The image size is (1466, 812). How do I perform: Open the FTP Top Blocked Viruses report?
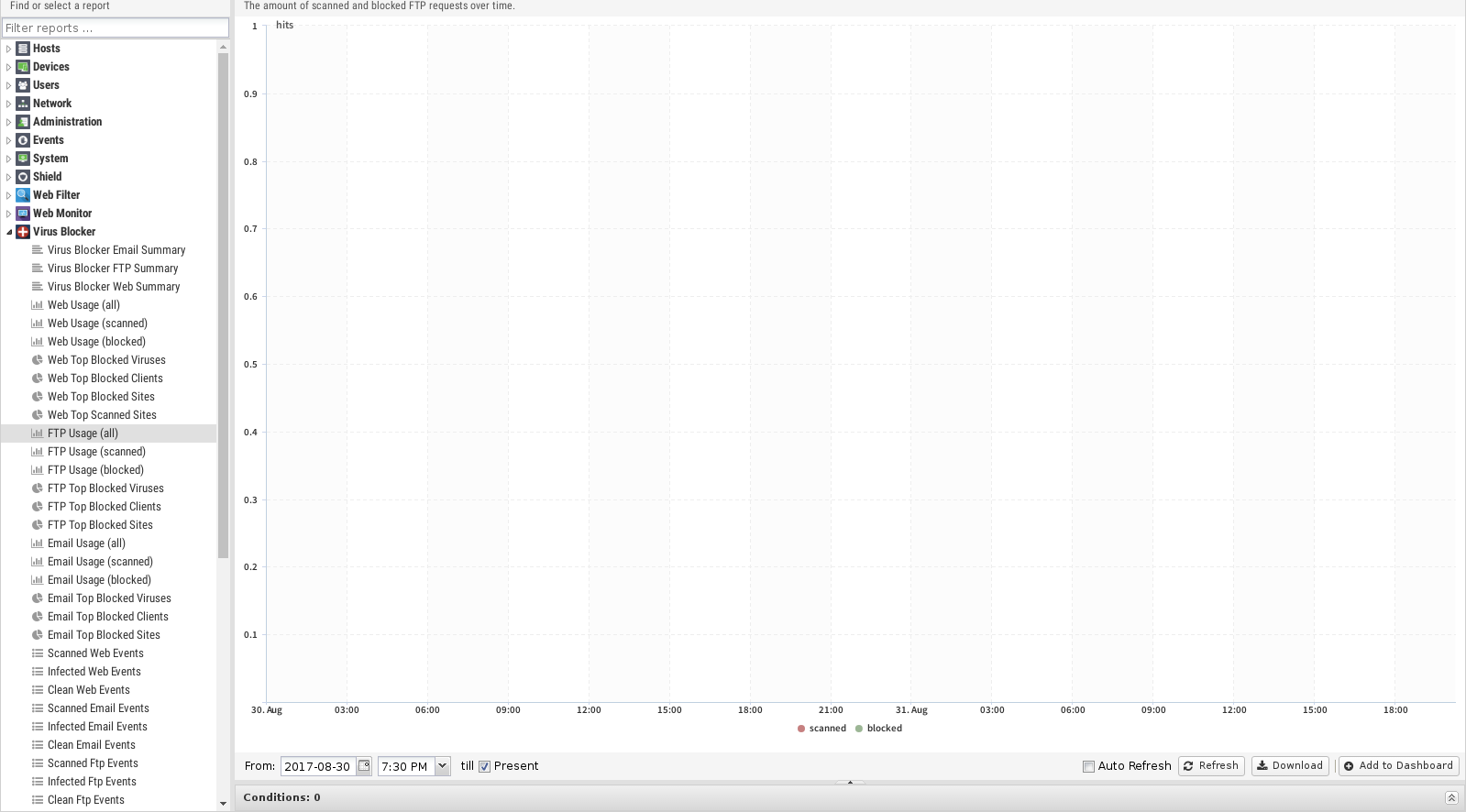pos(105,488)
